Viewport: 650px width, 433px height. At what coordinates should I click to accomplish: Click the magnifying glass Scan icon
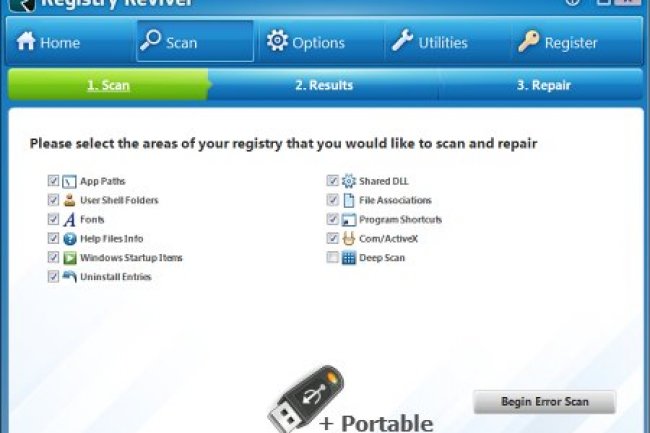coord(150,40)
